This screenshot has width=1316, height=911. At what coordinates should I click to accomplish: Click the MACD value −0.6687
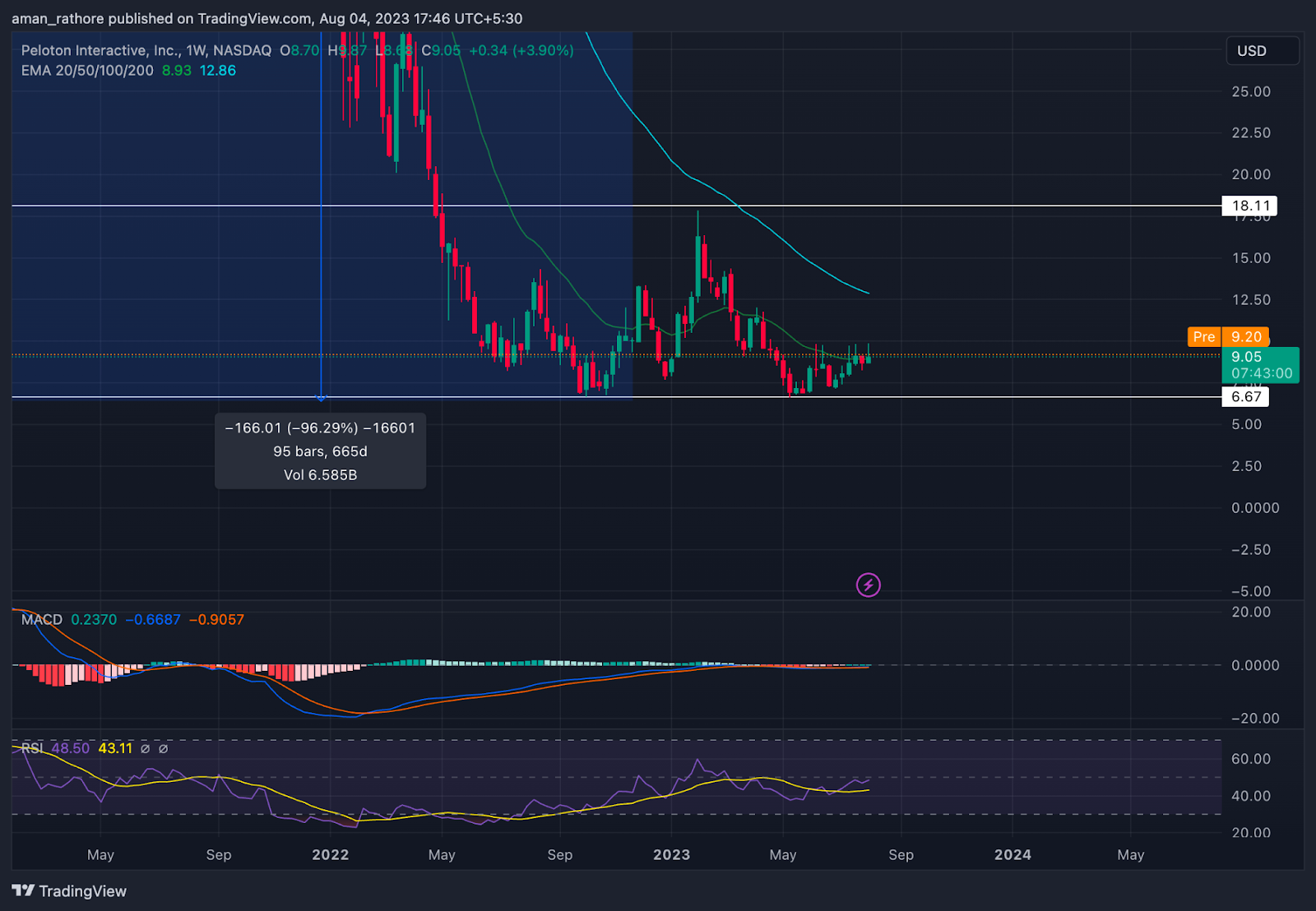click(152, 619)
